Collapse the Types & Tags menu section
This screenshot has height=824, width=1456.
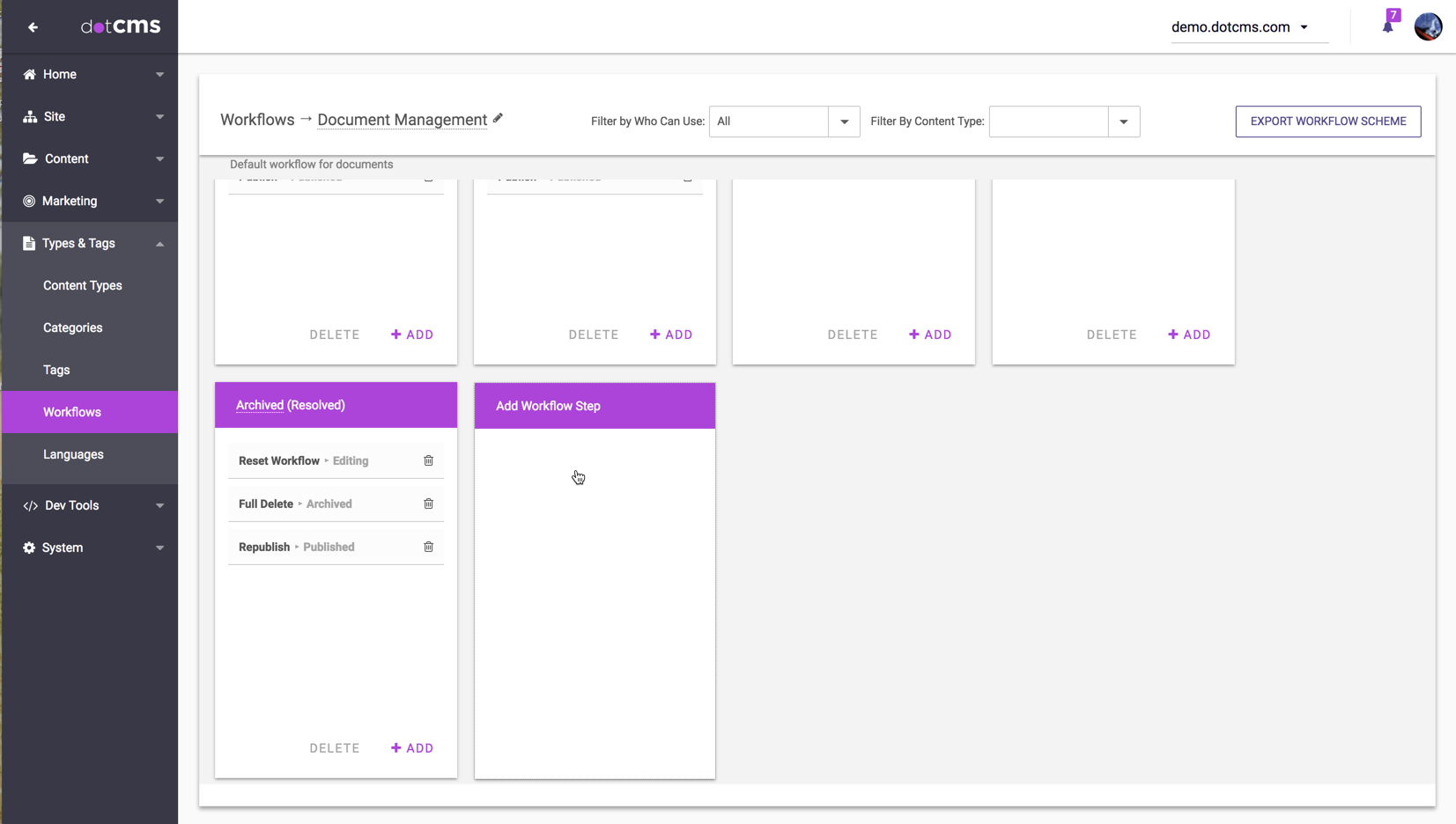[159, 244]
